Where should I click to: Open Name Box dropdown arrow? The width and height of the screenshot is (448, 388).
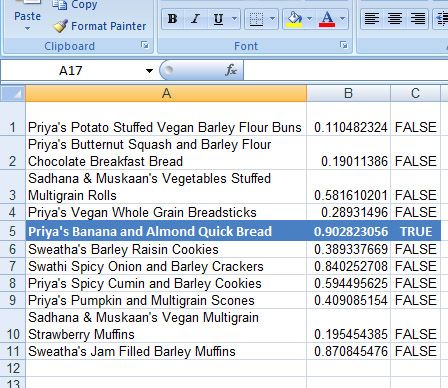149,71
